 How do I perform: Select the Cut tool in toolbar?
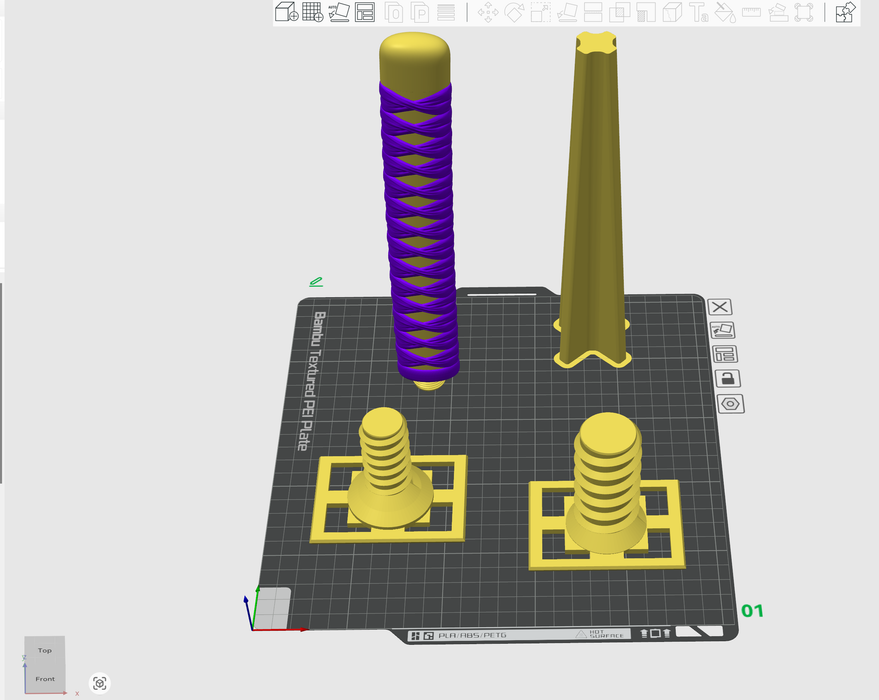pos(593,12)
